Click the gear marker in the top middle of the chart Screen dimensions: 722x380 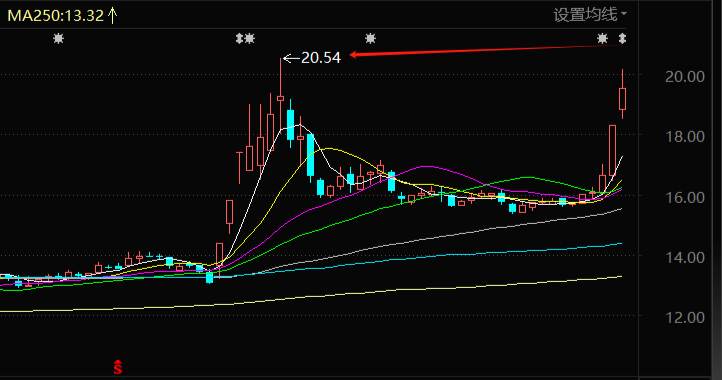tap(371, 39)
